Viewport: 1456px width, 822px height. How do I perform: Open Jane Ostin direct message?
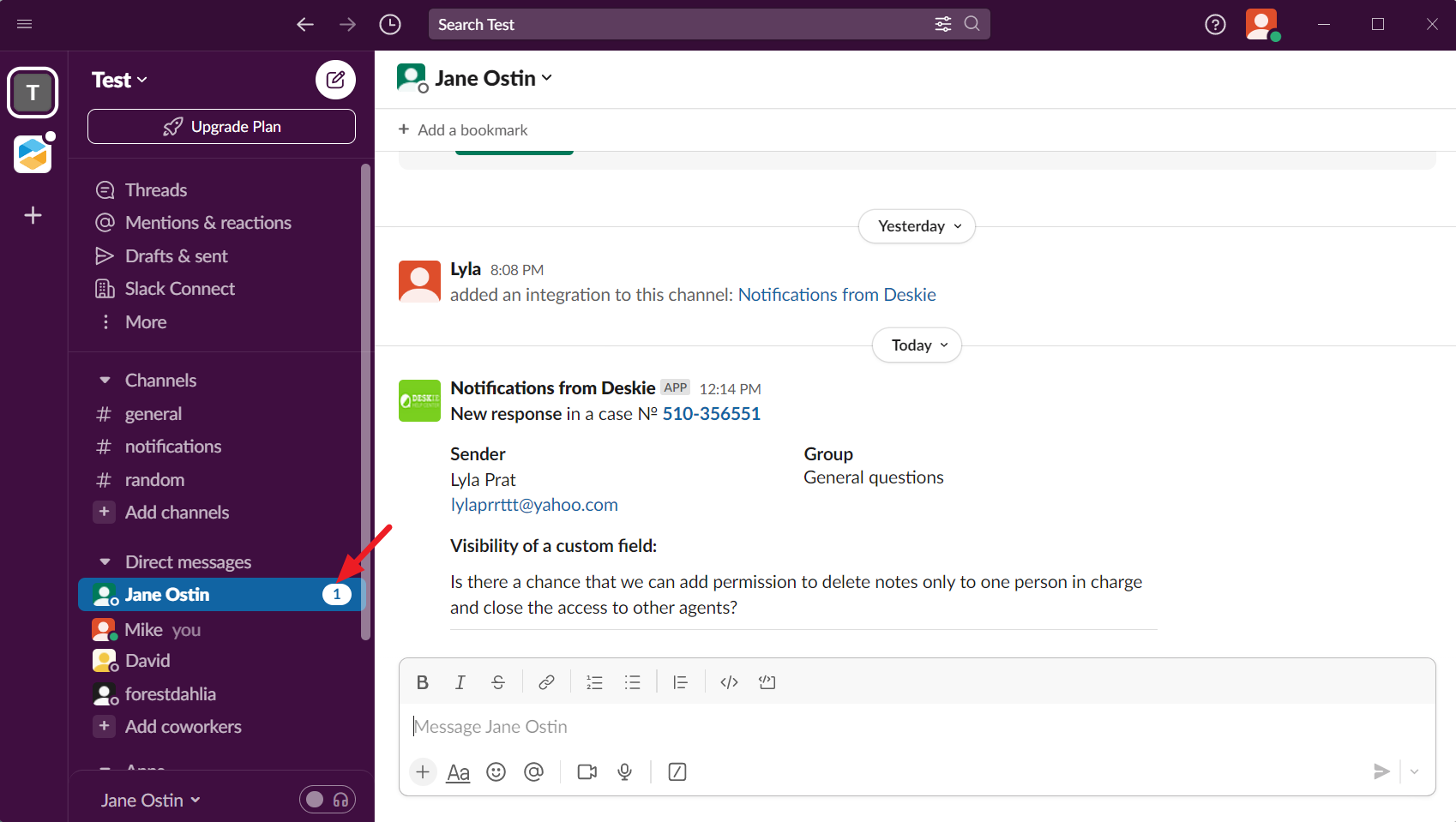click(221, 595)
